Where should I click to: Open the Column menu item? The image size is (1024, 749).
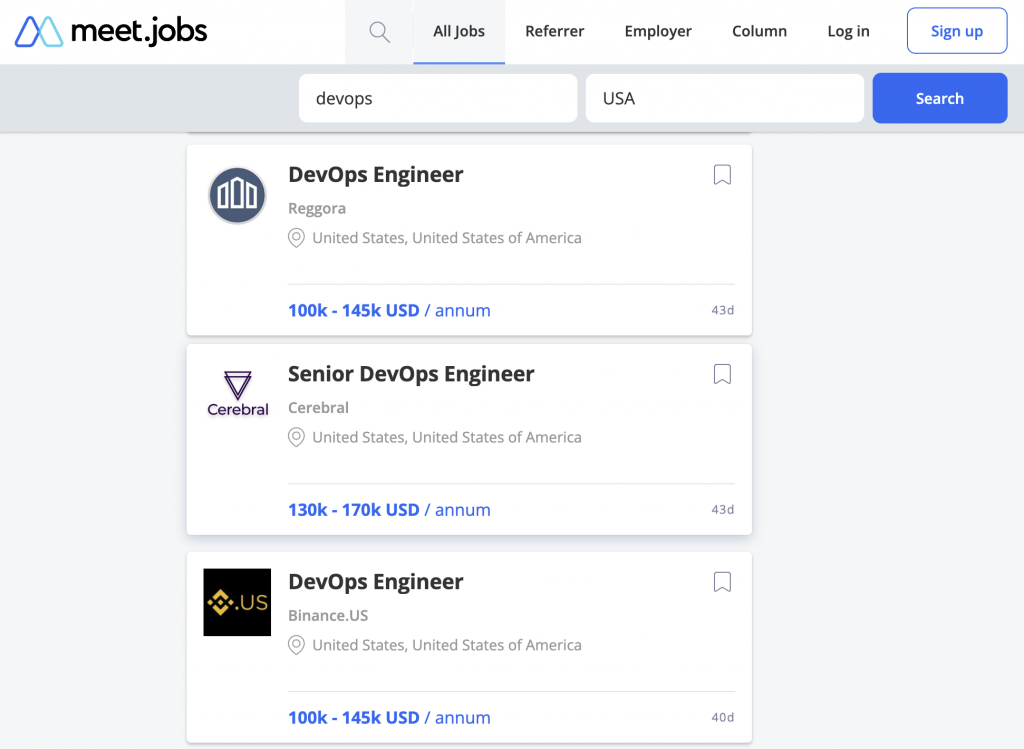[760, 31]
